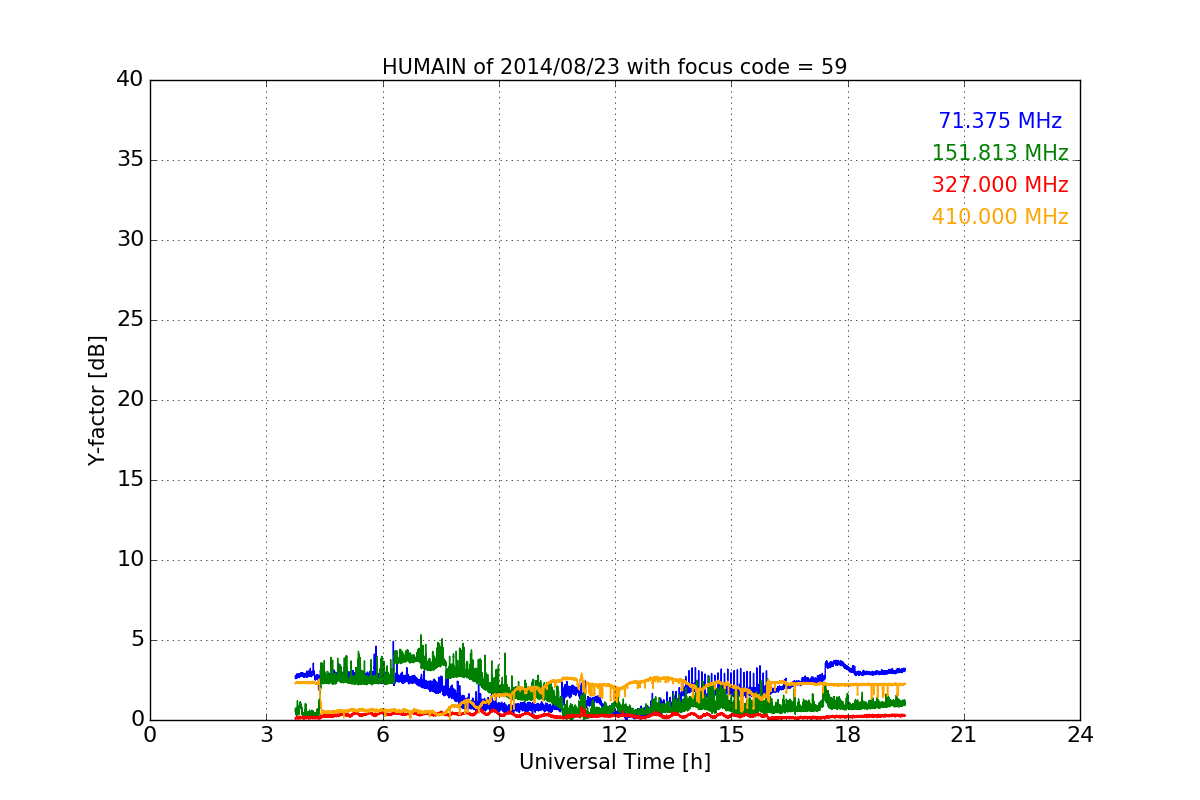Select the red 327.000 MHz legend label
The width and height of the screenshot is (1200, 800).
(1000, 185)
